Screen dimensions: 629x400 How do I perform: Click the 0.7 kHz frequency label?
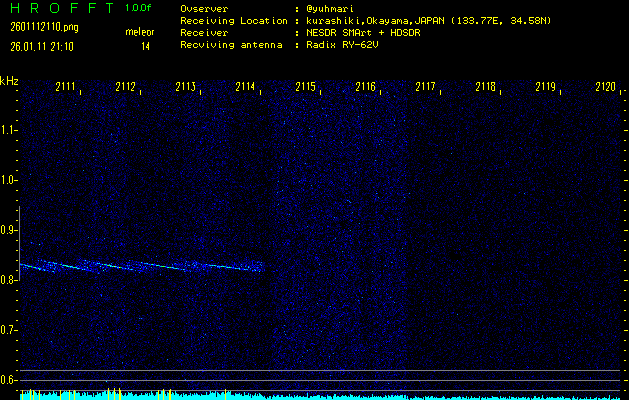click(8, 330)
